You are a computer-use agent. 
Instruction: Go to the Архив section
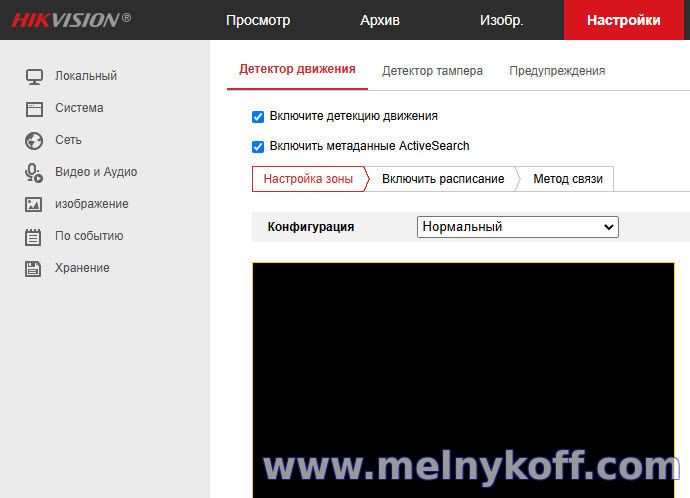(380, 20)
